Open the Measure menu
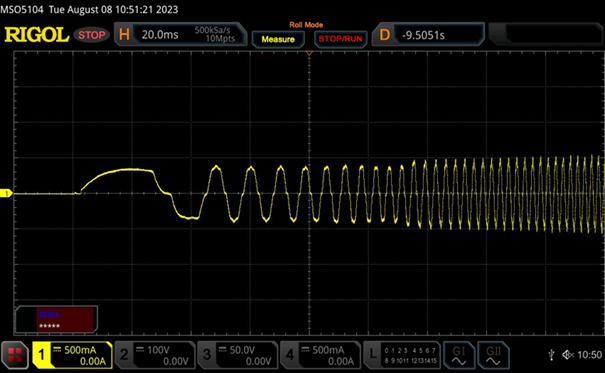The width and height of the screenshot is (605, 373). click(x=278, y=39)
